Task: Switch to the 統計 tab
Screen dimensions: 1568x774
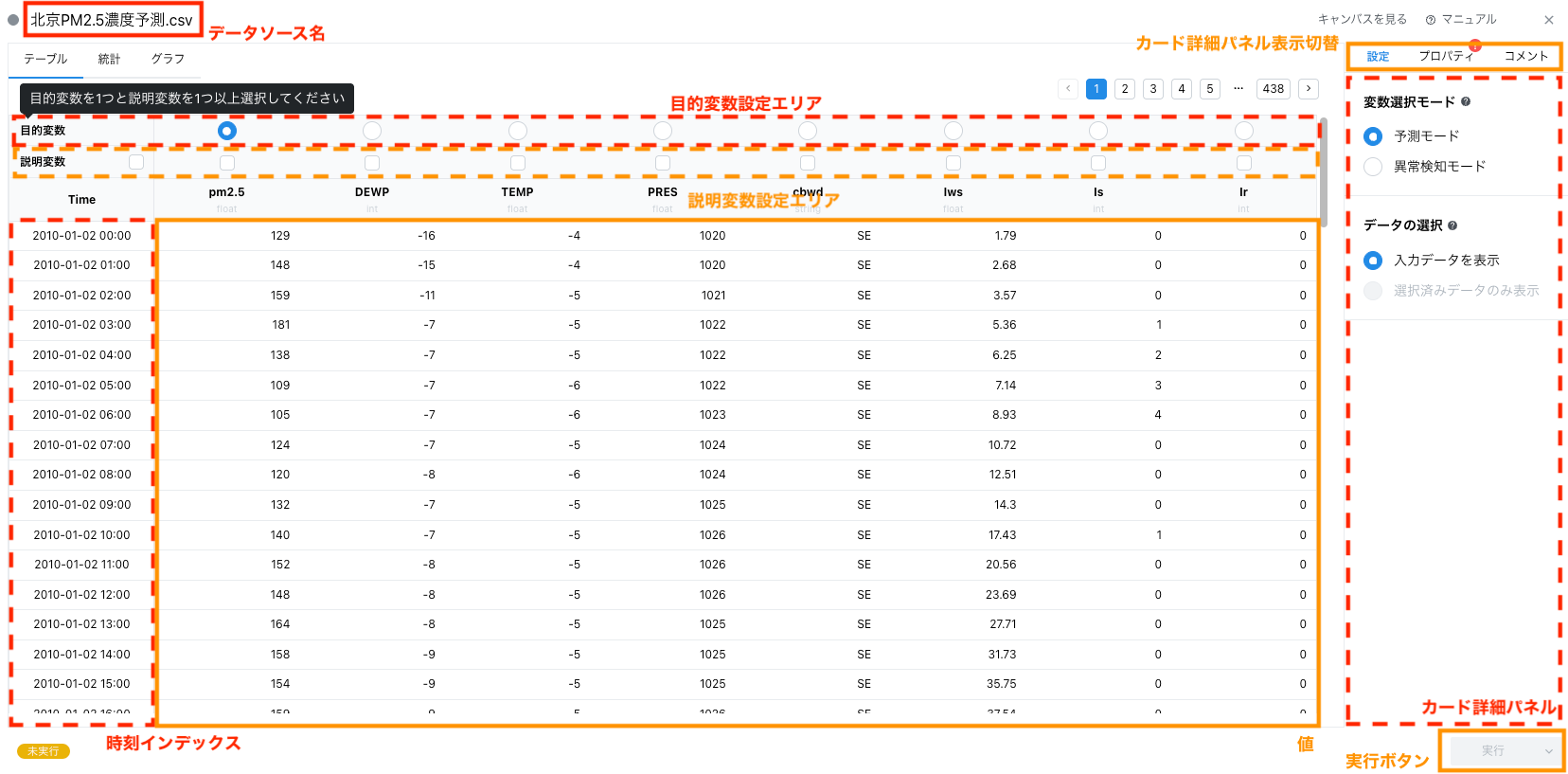Action: (109, 59)
